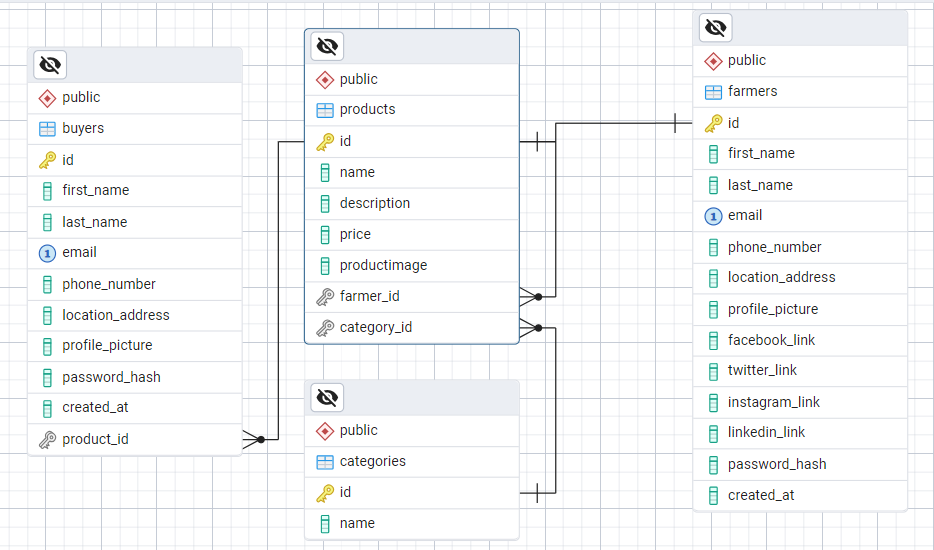This screenshot has width=934, height=550.
Task: Click the unique constraint icon beside buyers email
Action: coord(47,253)
